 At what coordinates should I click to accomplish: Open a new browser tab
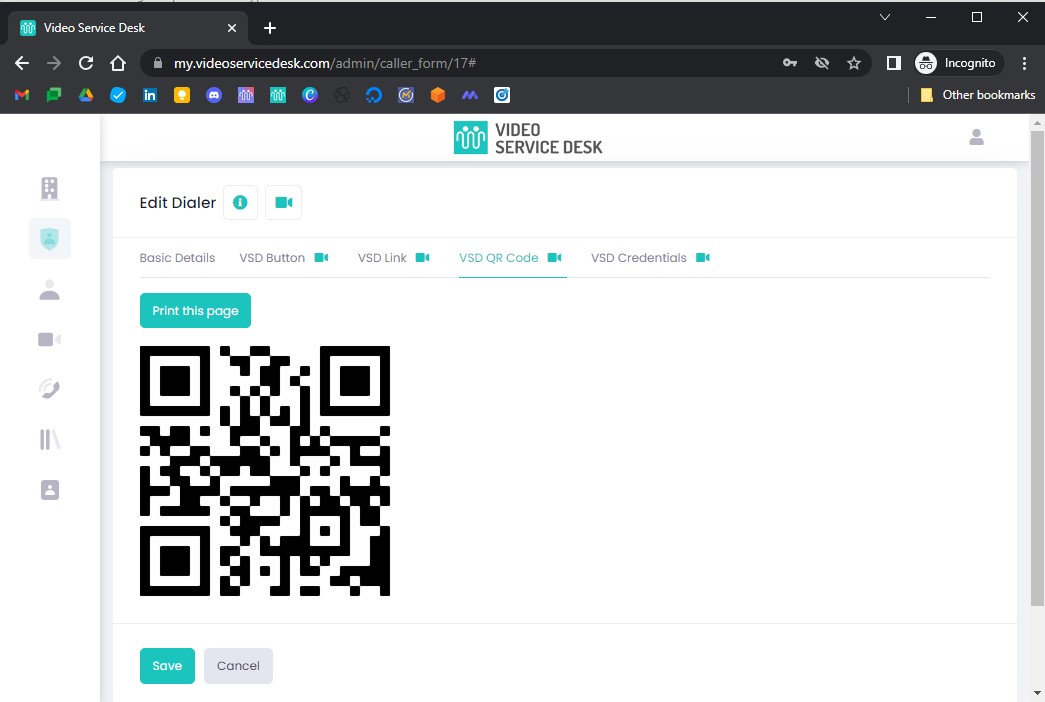tap(270, 28)
